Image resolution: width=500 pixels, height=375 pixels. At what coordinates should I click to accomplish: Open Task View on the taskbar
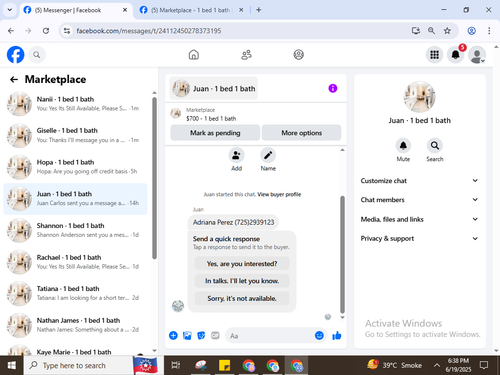(x=176, y=365)
